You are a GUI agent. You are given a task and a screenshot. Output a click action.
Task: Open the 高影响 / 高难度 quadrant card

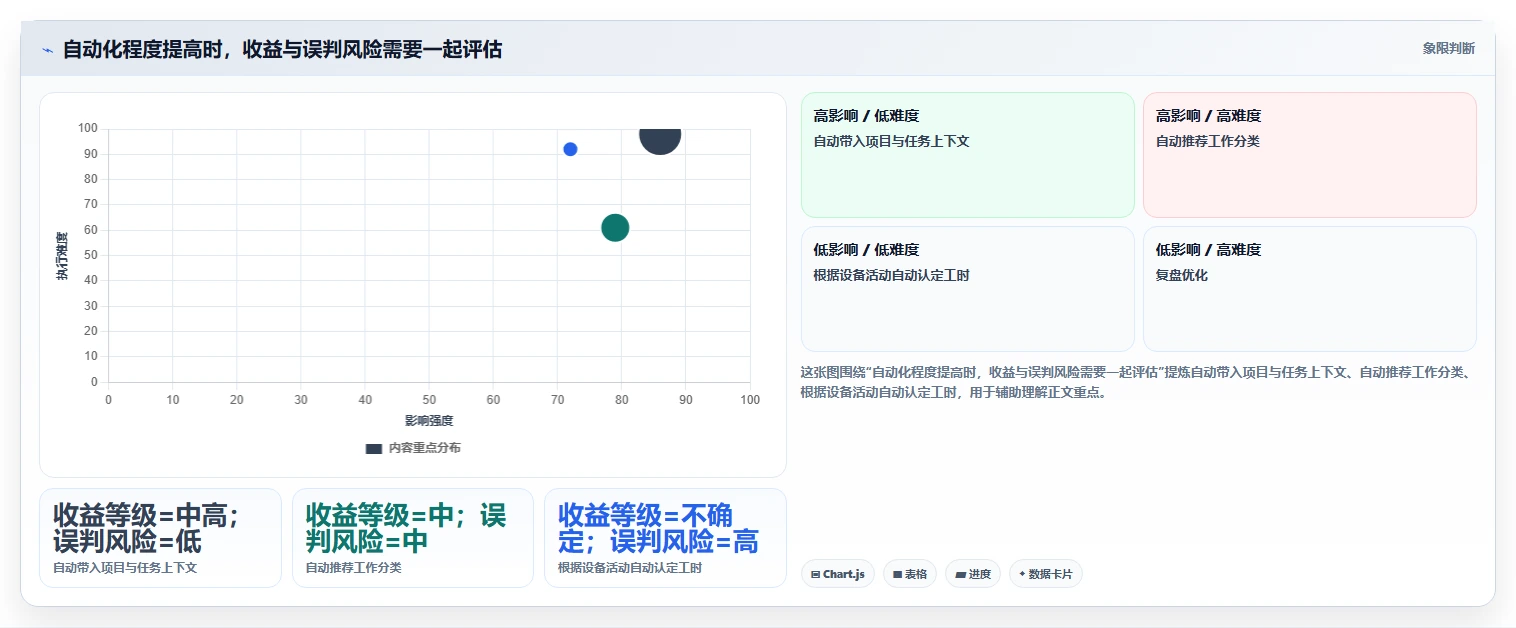point(1309,155)
